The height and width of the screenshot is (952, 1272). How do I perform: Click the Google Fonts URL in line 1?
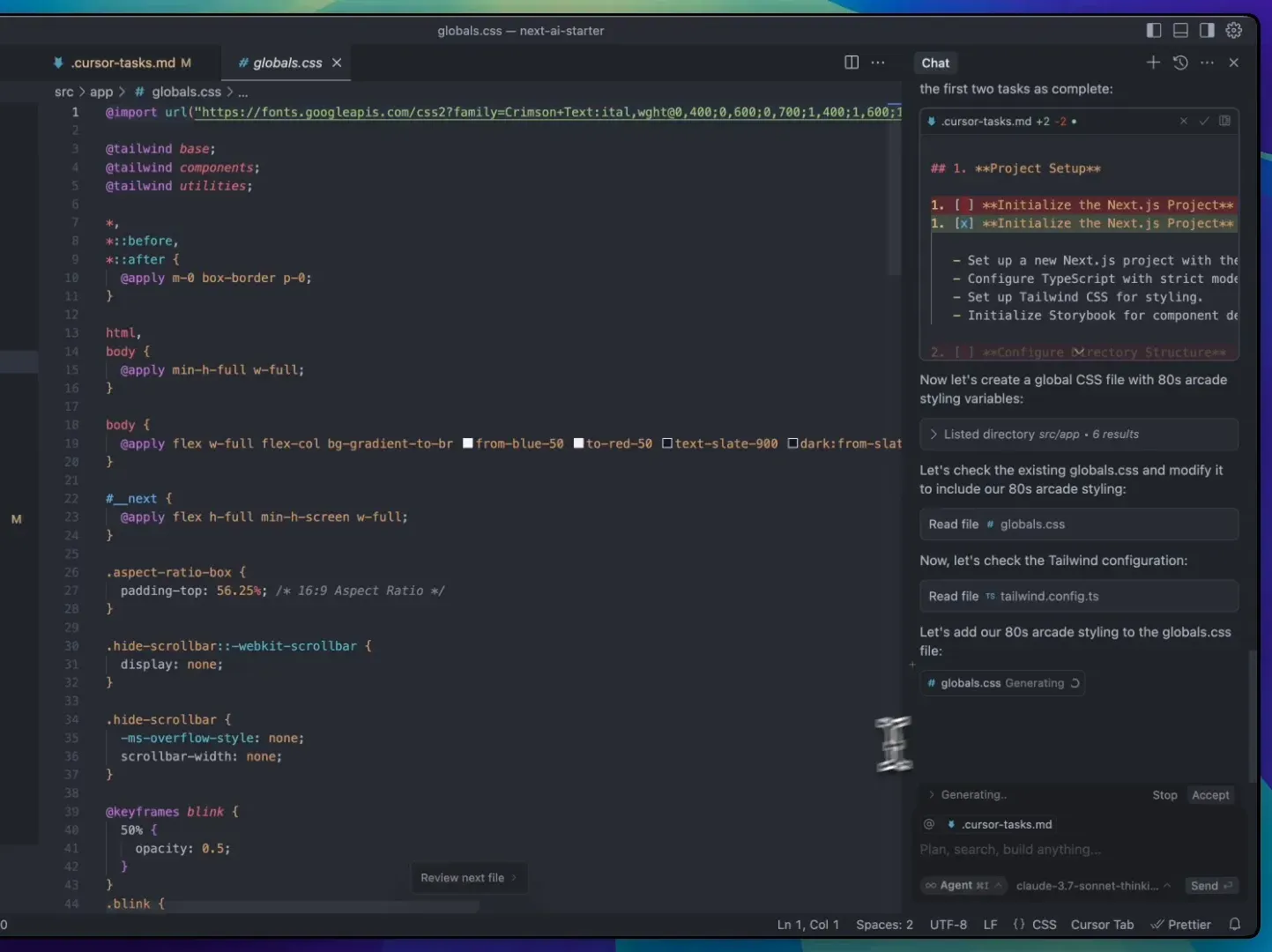coord(547,112)
